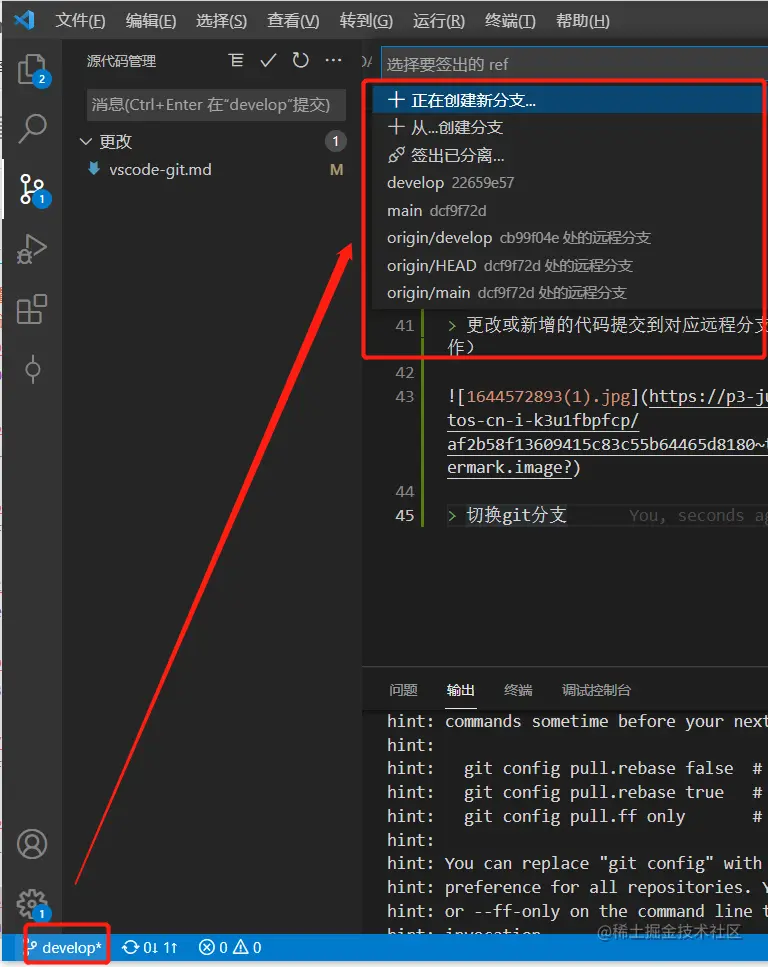
Task: Open the vscode-git.md changed file
Action: (x=160, y=170)
